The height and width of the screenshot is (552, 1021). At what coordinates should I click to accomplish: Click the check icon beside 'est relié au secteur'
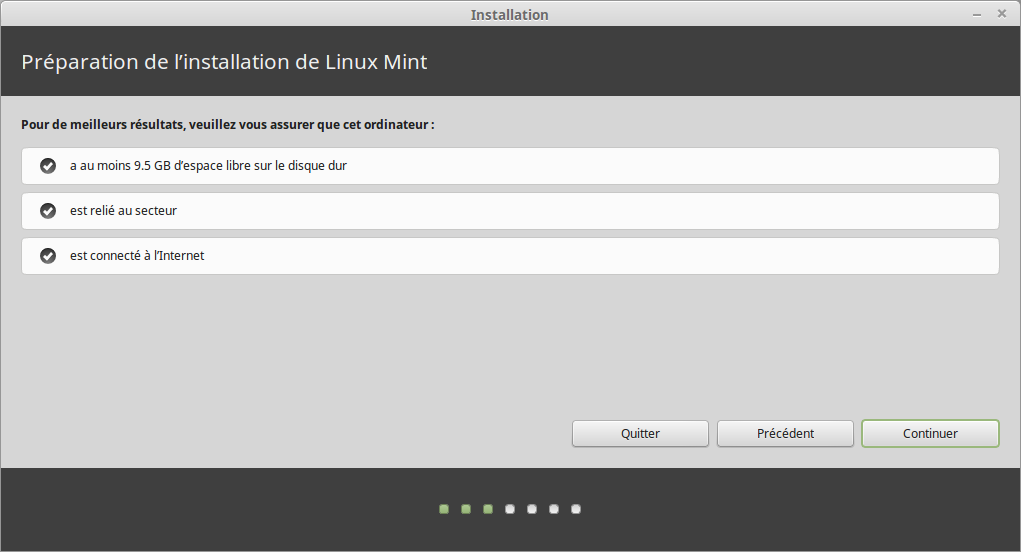point(47,211)
